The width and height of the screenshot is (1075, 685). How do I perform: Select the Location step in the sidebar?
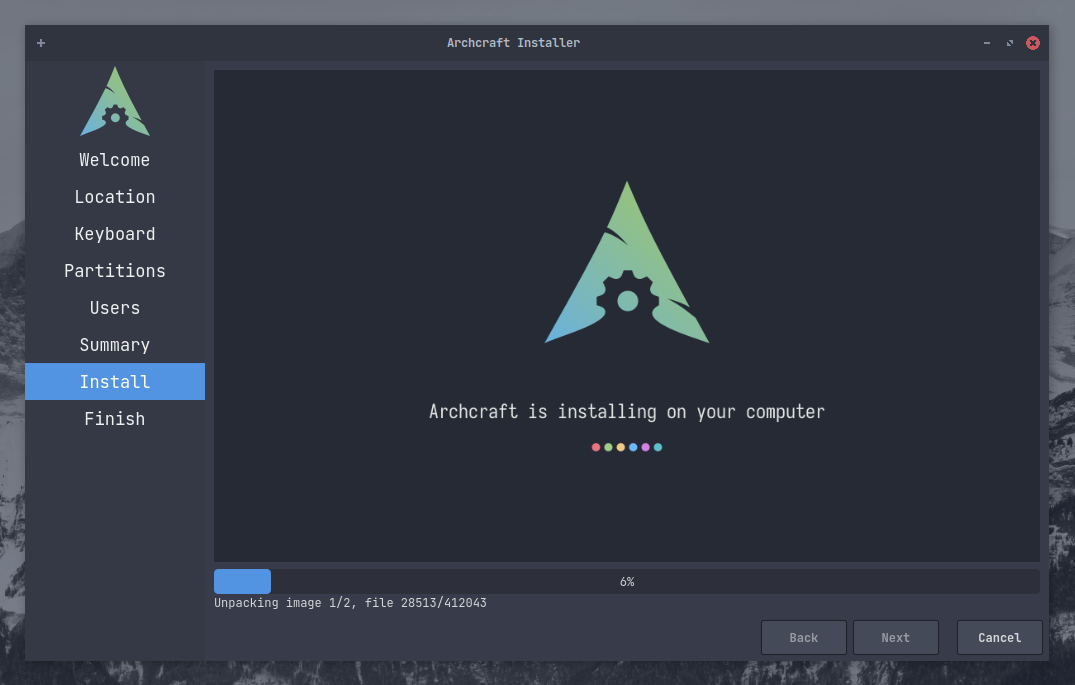pyautogui.click(x=114, y=197)
